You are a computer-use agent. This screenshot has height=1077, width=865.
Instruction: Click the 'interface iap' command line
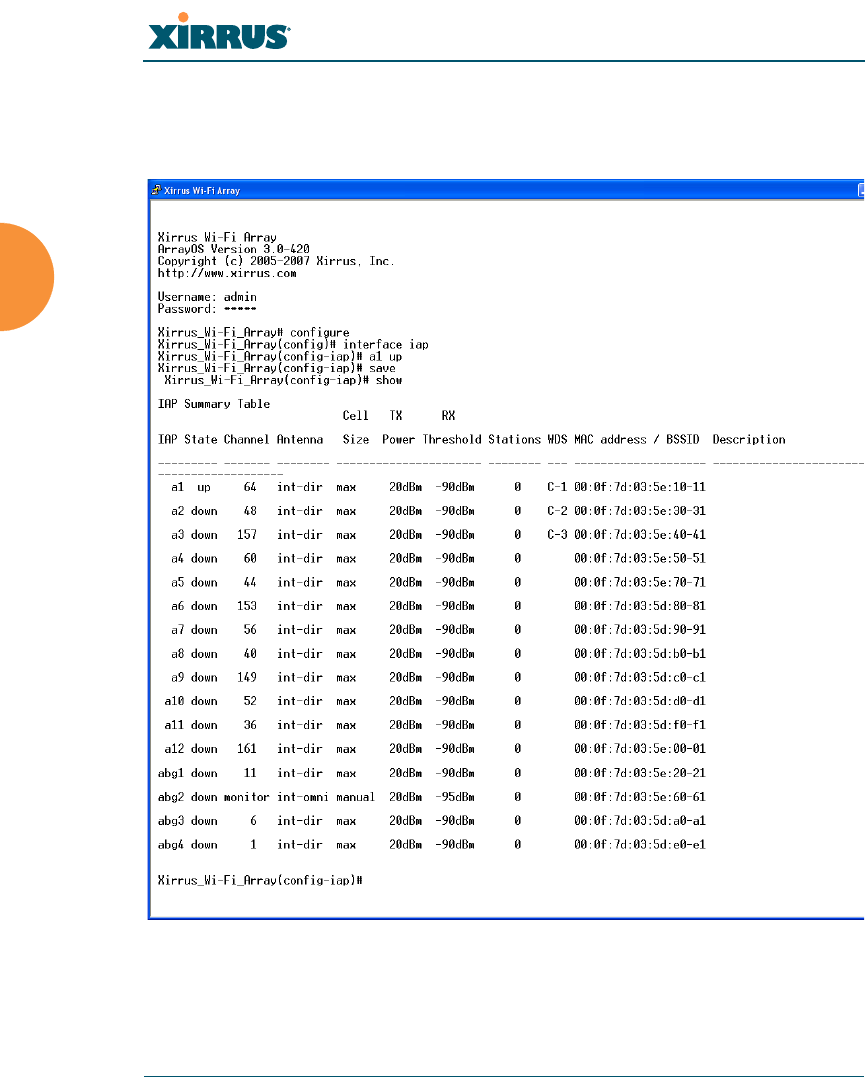pos(293,345)
